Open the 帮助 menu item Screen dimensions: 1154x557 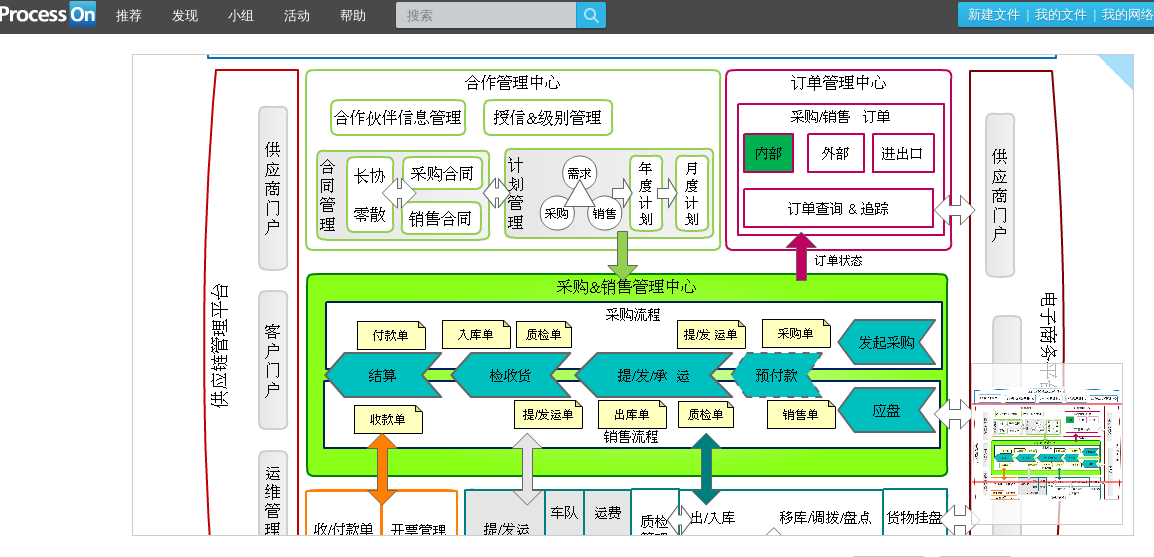point(353,15)
